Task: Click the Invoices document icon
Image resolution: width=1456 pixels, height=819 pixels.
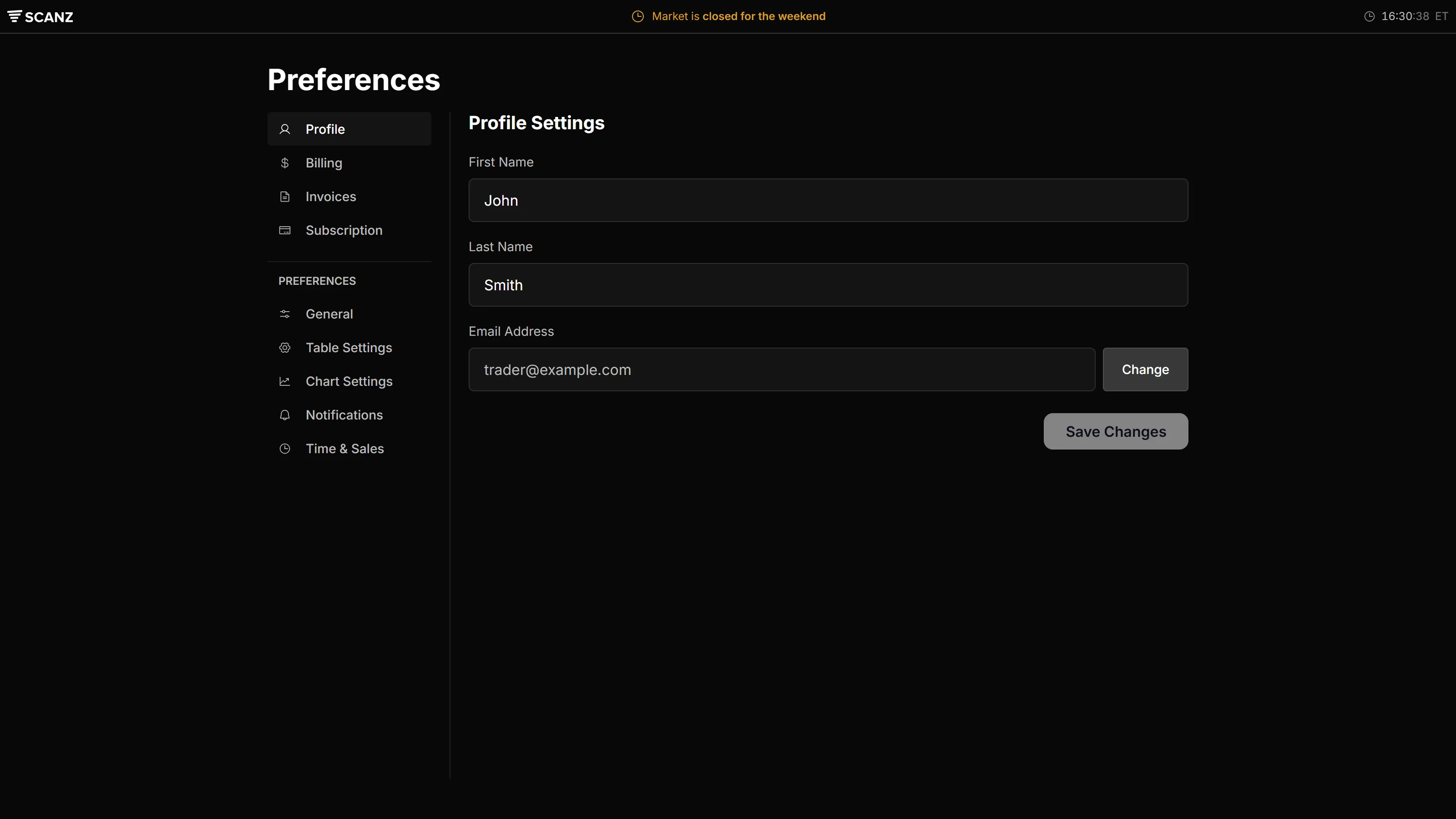Action: point(285,197)
